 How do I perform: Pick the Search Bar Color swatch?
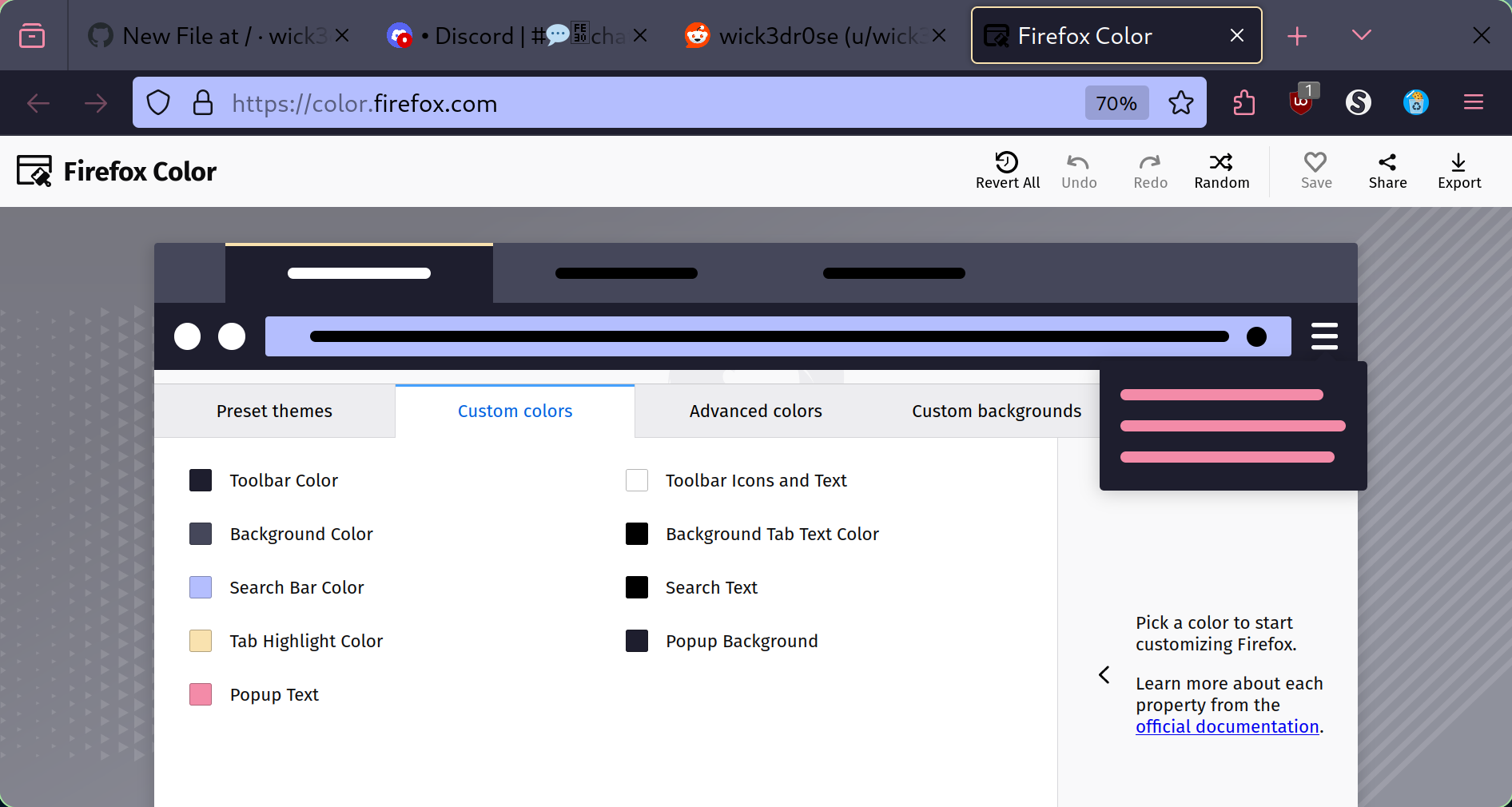(201, 587)
